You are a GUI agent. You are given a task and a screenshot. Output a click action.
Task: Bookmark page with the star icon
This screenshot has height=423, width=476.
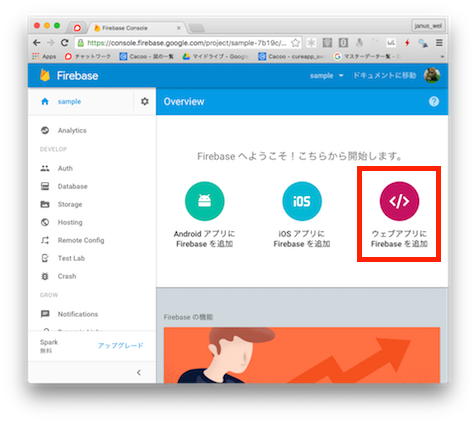[295, 43]
